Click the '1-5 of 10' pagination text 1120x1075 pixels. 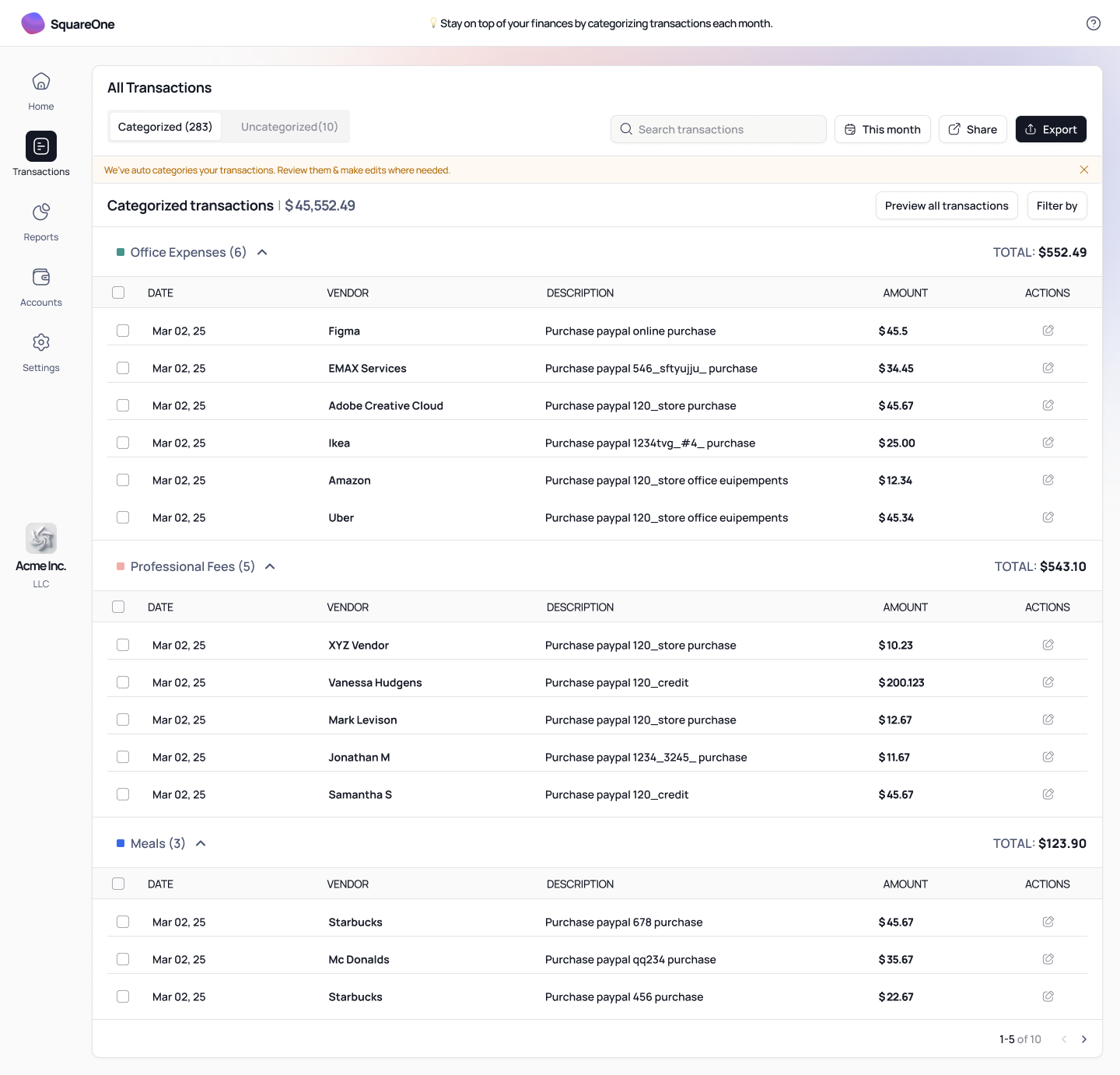[1020, 1039]
